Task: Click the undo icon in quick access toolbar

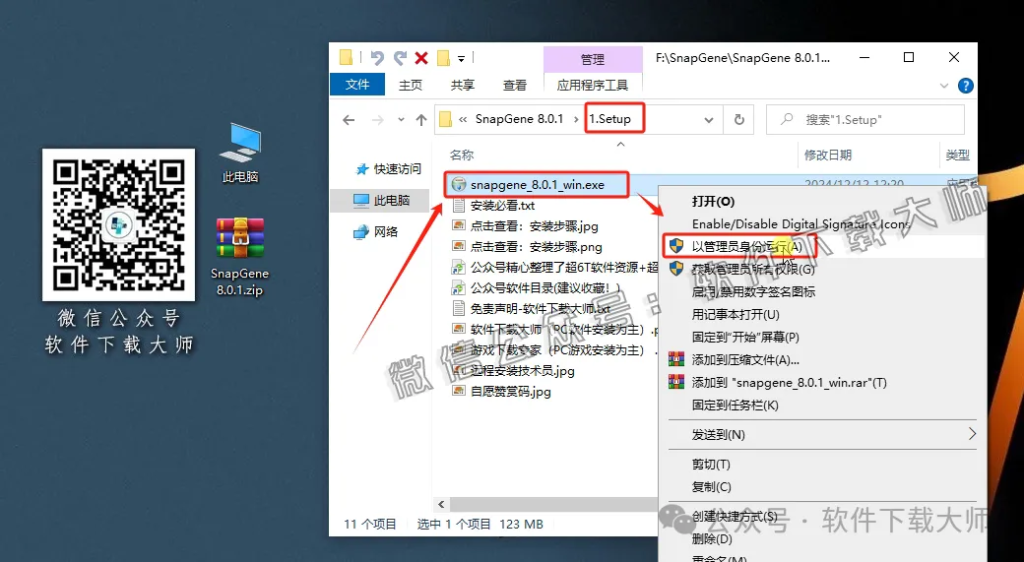Action: point(377,58)
